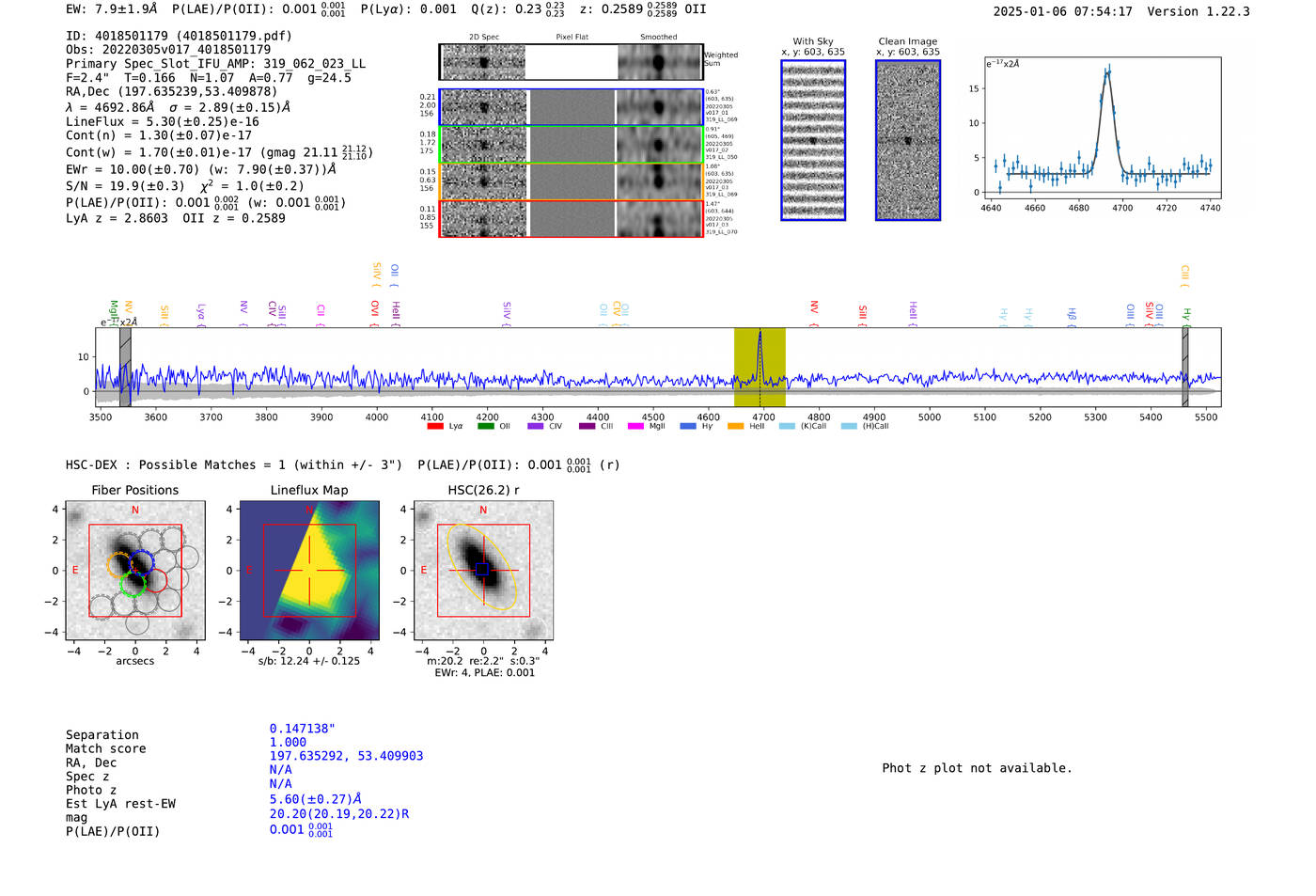Select the red-bordered fiber spectrum row
This screenshot has width=1316, height=896.
point(572,218)
